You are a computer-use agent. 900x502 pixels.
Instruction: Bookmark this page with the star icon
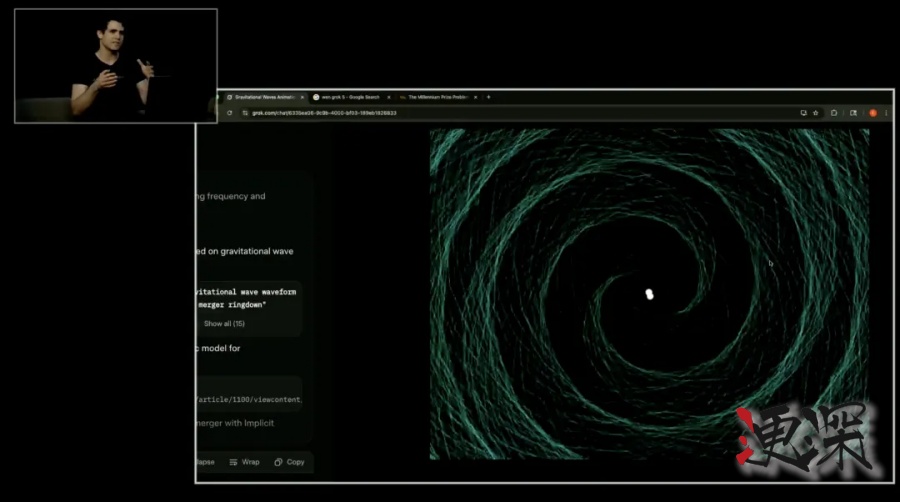tap(816, 113)
